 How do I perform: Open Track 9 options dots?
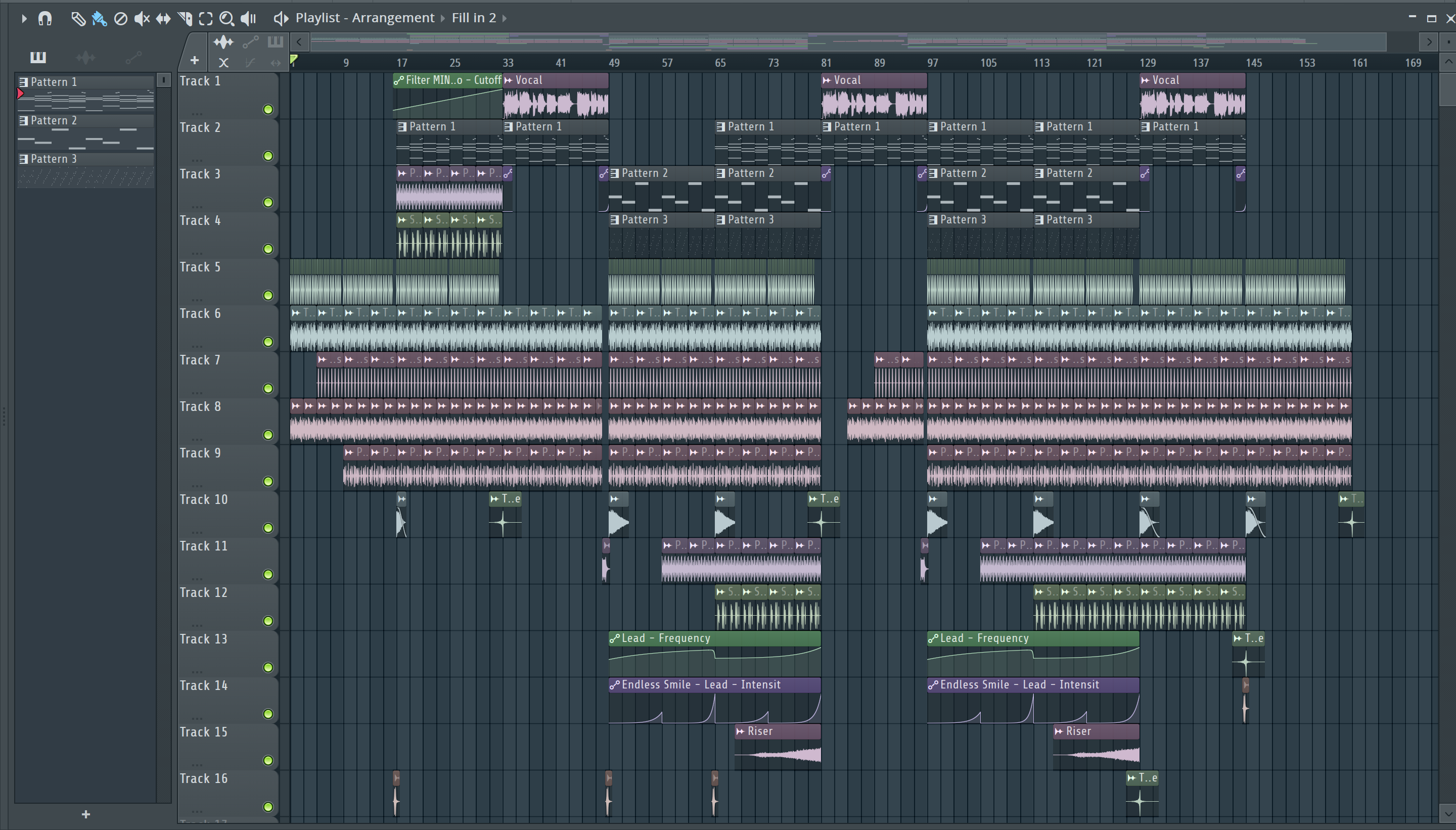pyautogui.click(x=197, y=485)
